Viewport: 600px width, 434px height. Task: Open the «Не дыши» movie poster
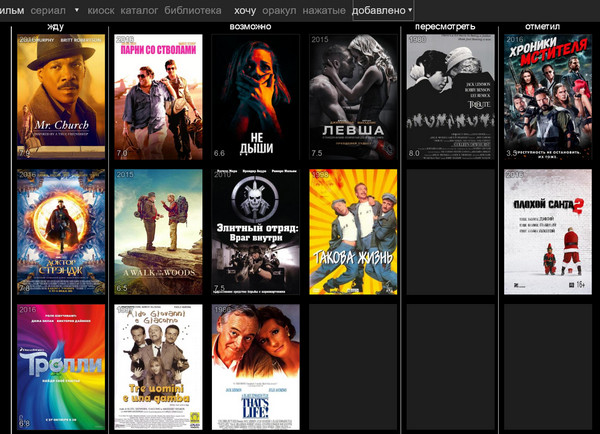click(x=255, y=97)
